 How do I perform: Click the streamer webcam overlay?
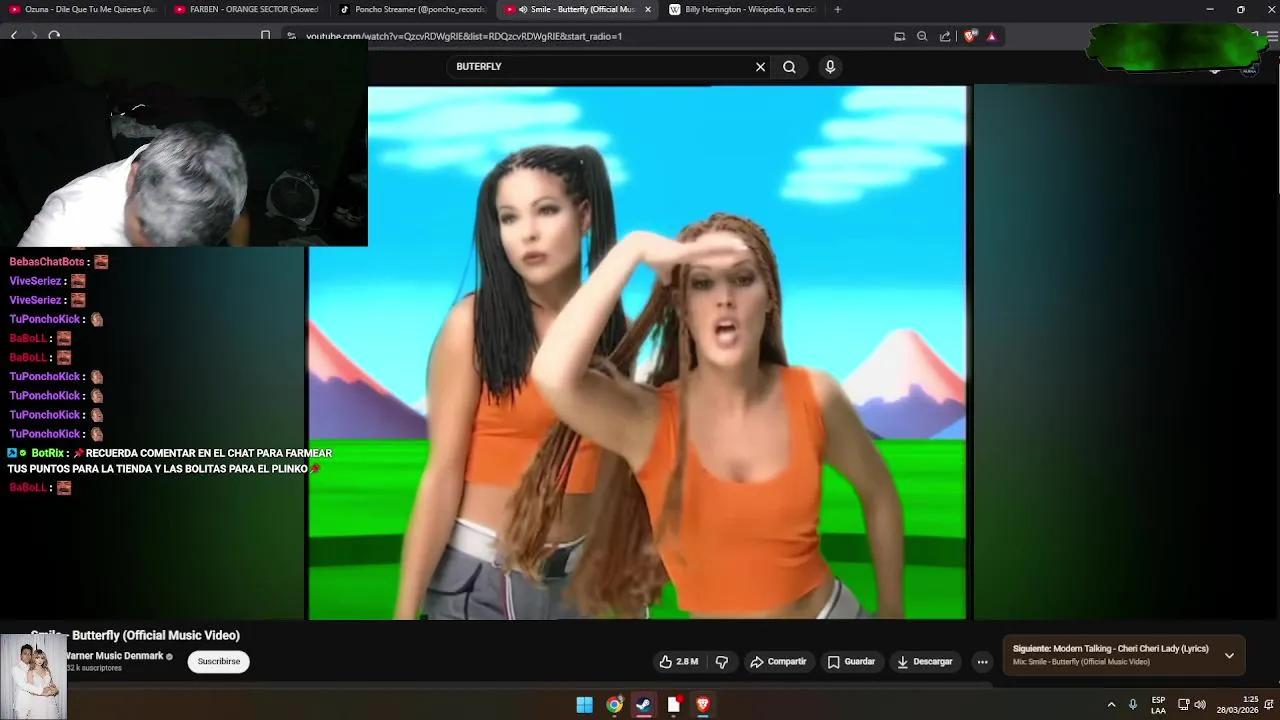tap(184, 145)
